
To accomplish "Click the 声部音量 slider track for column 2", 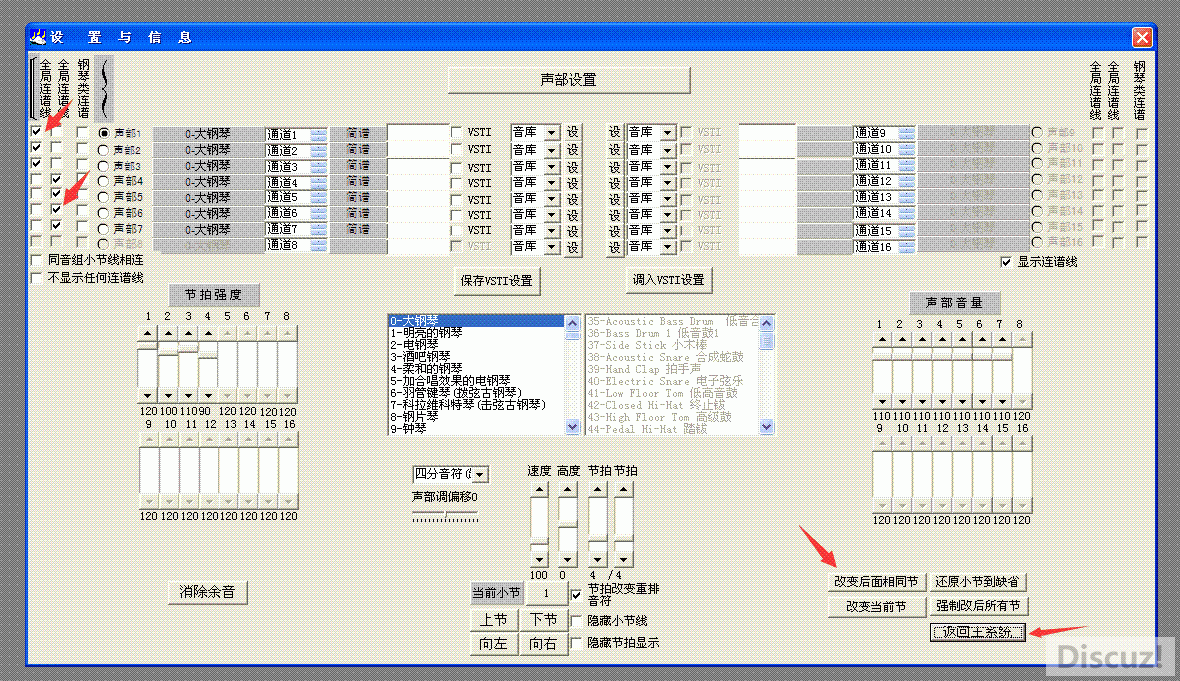I will pyautogui.click(x=902, y=371).
